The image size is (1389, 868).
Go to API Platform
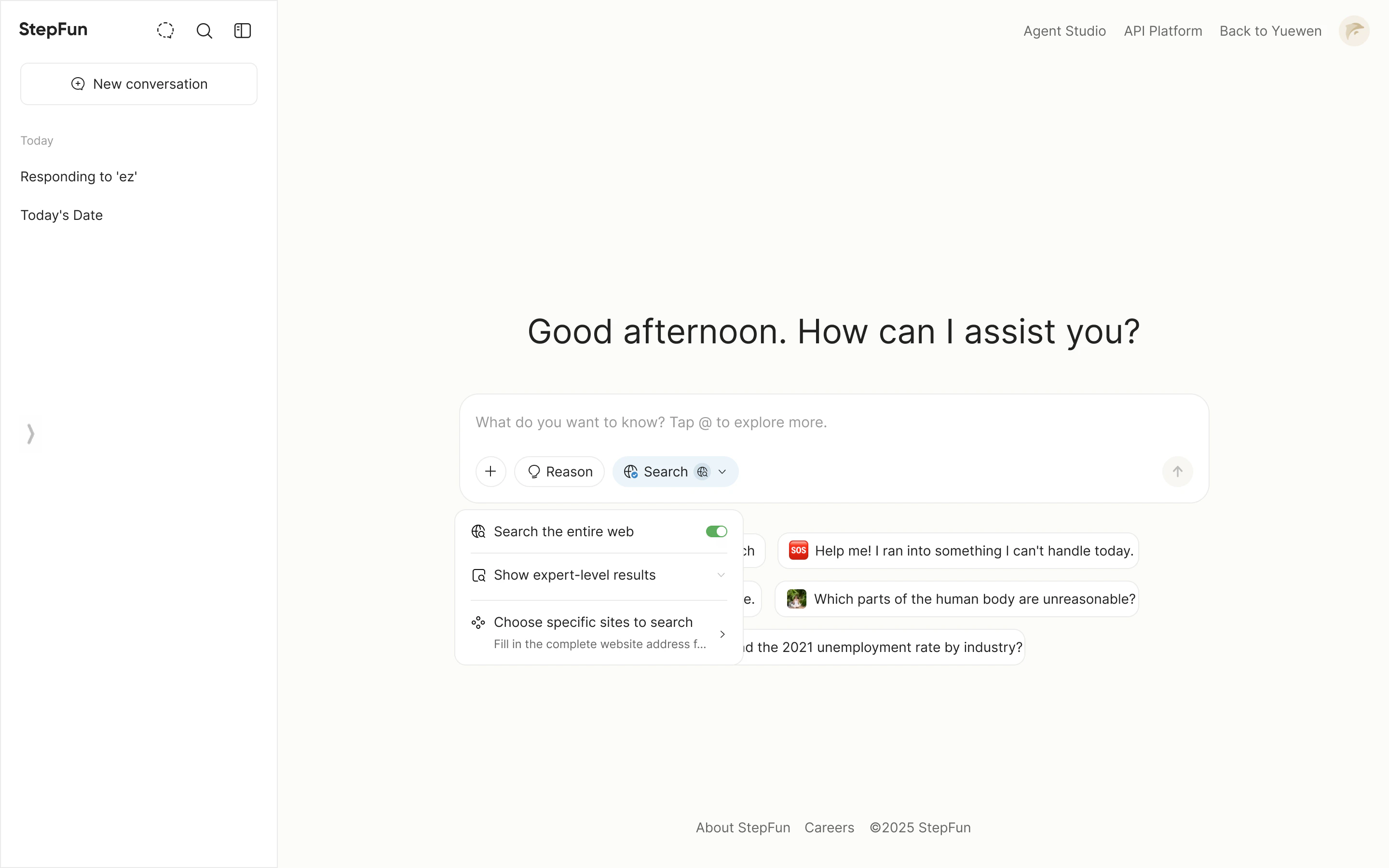pyautogui.click(x=1162, y=31)
